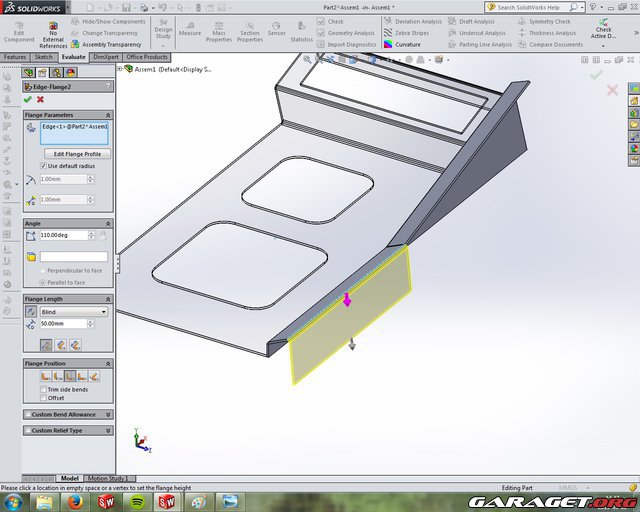This screenshot has height=512, width=640.
Task: Click the Edit Flange Profile button
Action: [76, 153]
